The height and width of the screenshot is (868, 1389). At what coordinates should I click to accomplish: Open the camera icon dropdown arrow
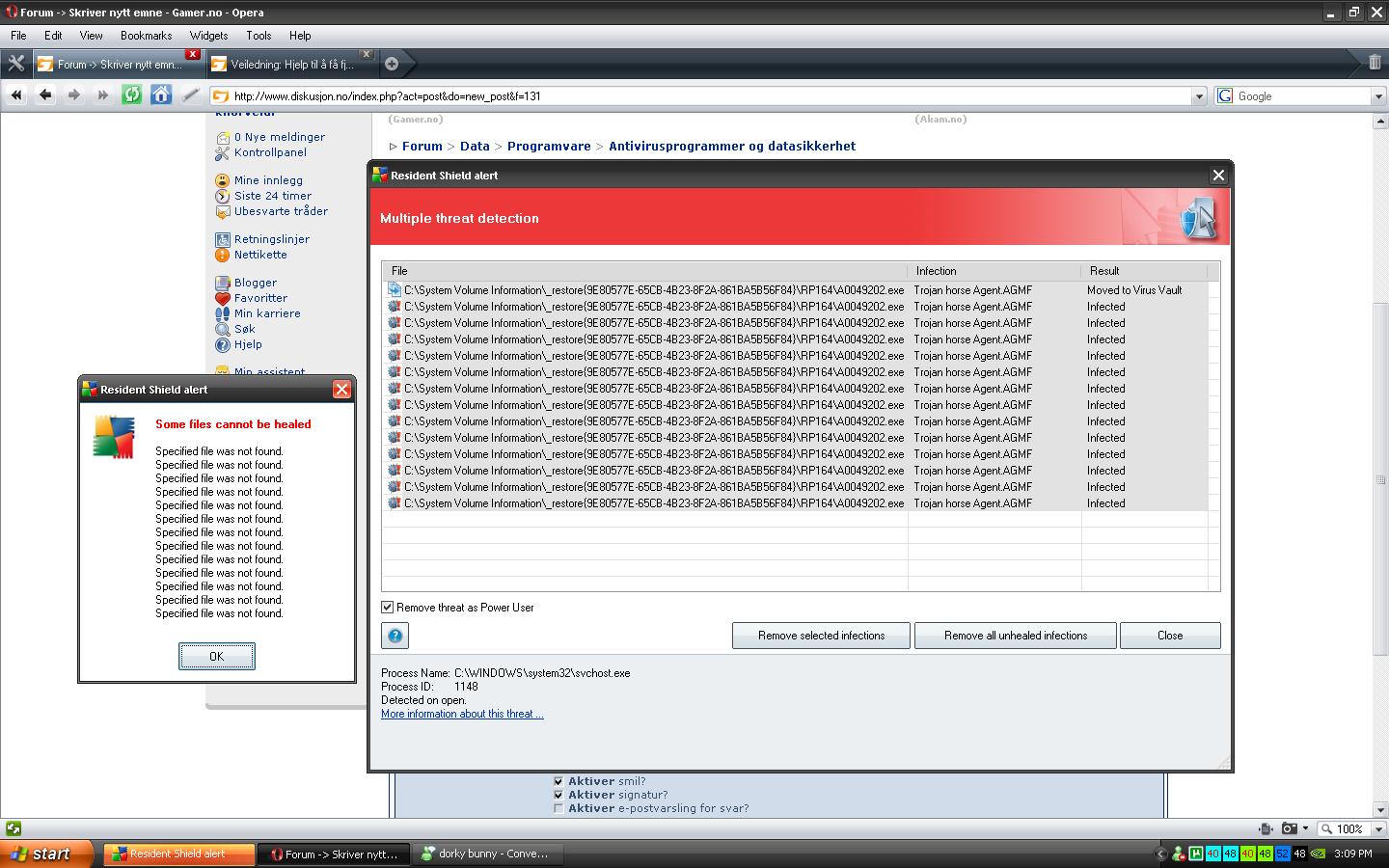click(x=1305, y=828)
